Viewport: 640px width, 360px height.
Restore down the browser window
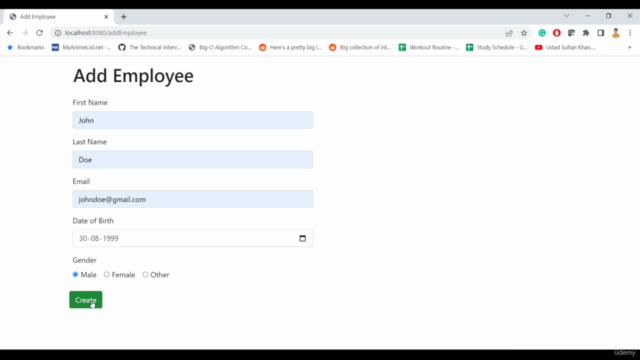click(x=609, y=16)
